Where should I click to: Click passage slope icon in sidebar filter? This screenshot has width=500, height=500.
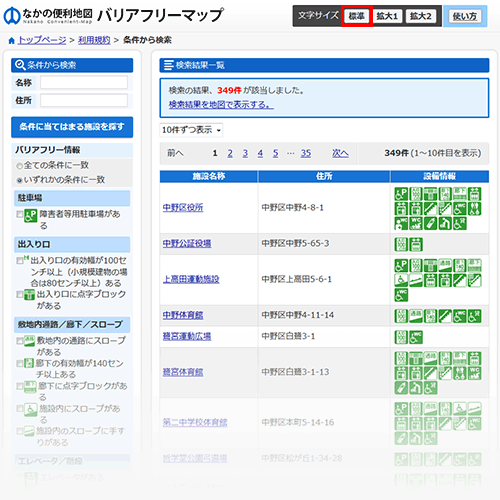[x=29, y=341]
